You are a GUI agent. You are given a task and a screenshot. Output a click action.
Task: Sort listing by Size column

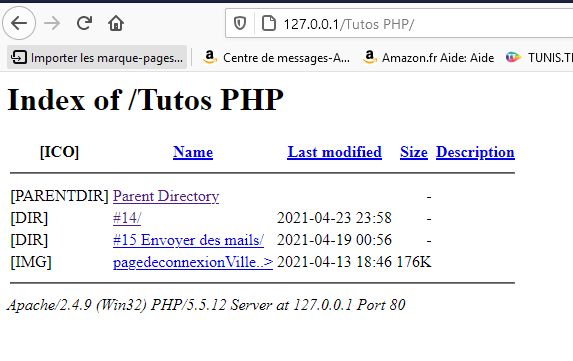pos(414,152)
